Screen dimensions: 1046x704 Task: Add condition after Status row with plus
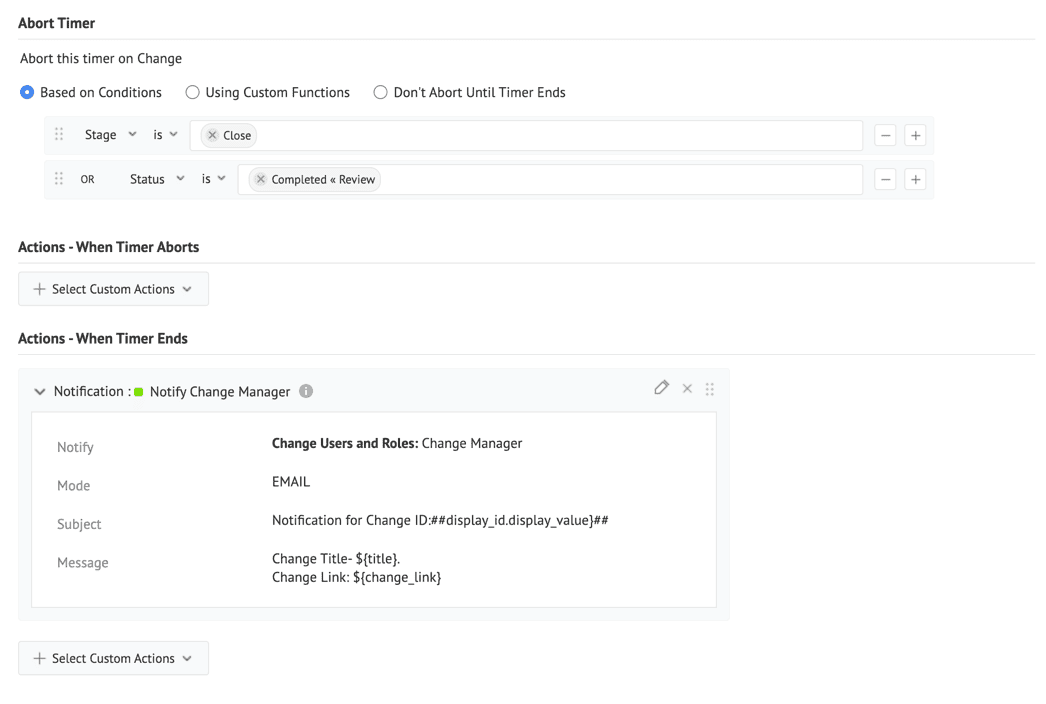914,179
